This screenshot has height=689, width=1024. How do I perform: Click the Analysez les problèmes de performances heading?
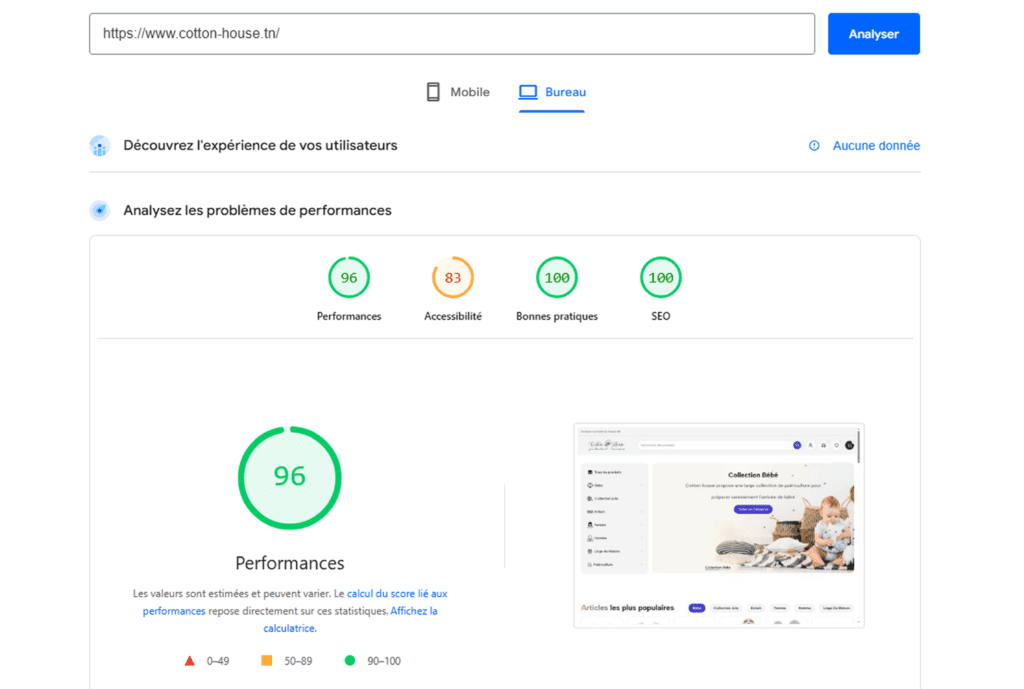pyautogui.click(x=257, y=210)
